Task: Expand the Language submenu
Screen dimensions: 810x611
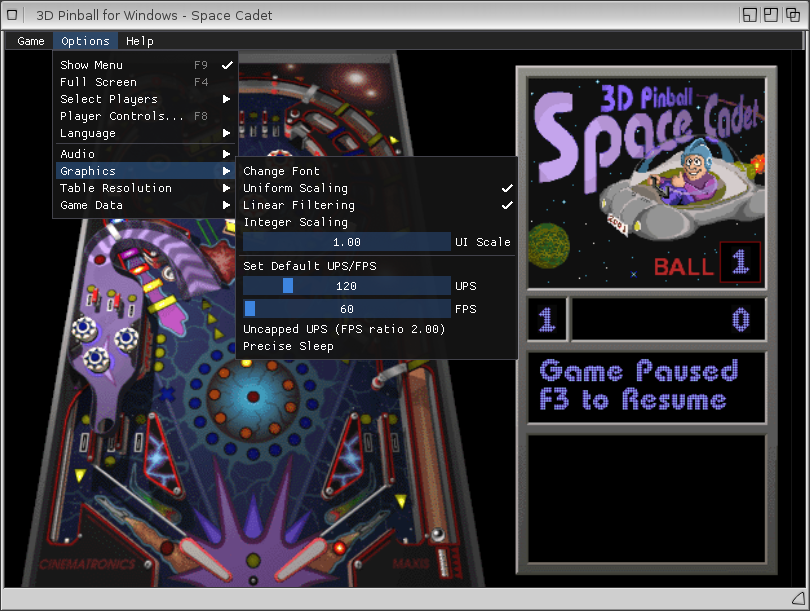Action: pyautogui.click(x=88, y=133)
